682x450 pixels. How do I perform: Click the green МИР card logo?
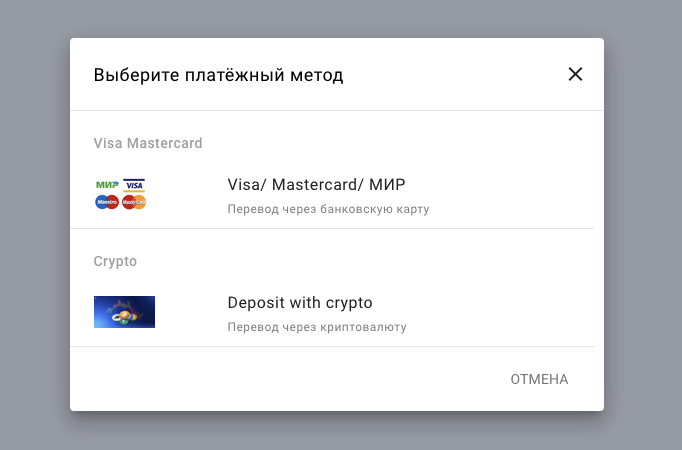coord(107,185)
